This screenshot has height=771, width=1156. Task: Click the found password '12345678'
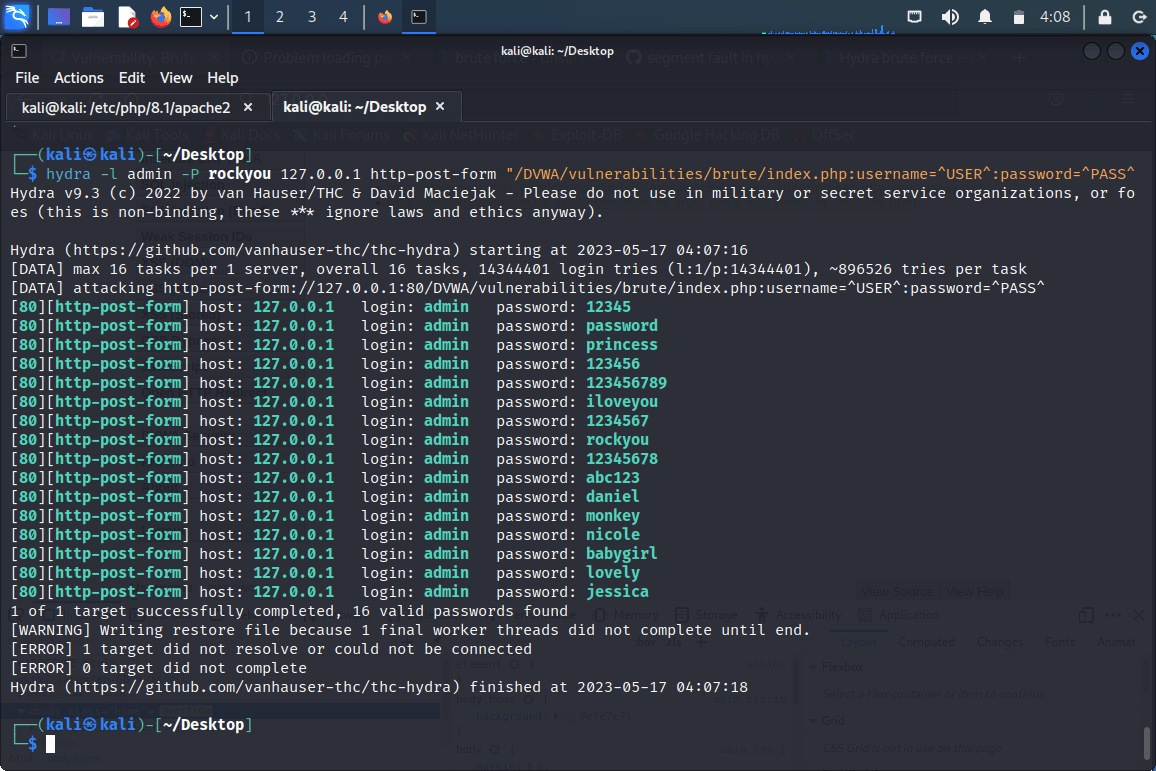621,458
